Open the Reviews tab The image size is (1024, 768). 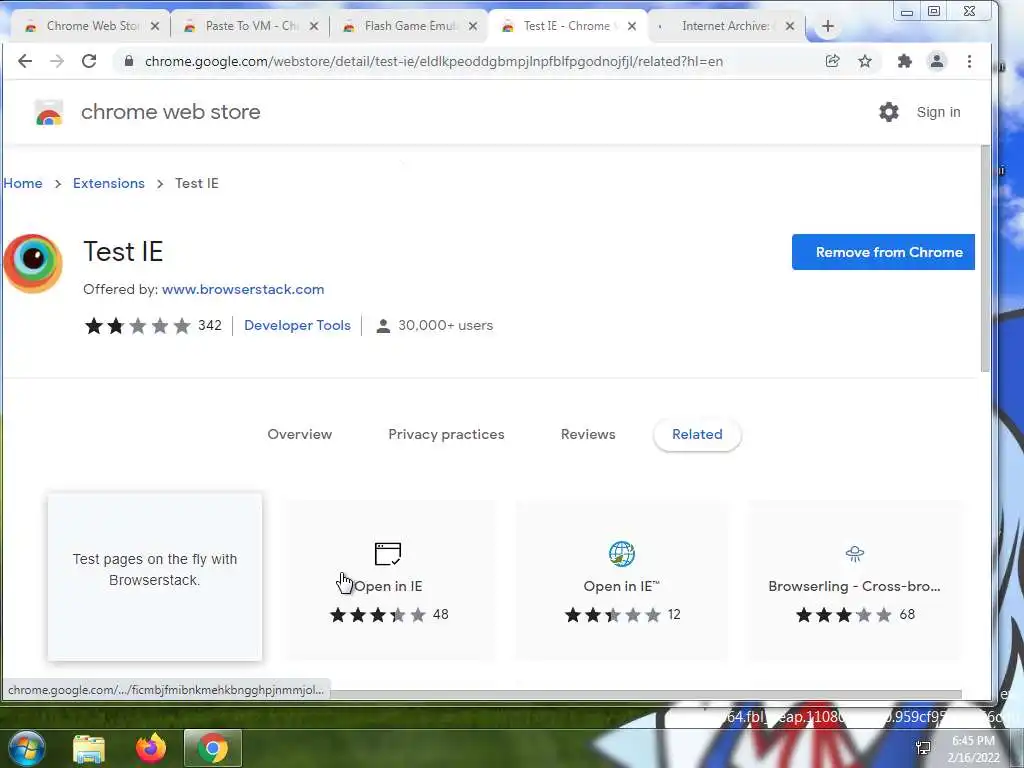click(x=588, y=434)
